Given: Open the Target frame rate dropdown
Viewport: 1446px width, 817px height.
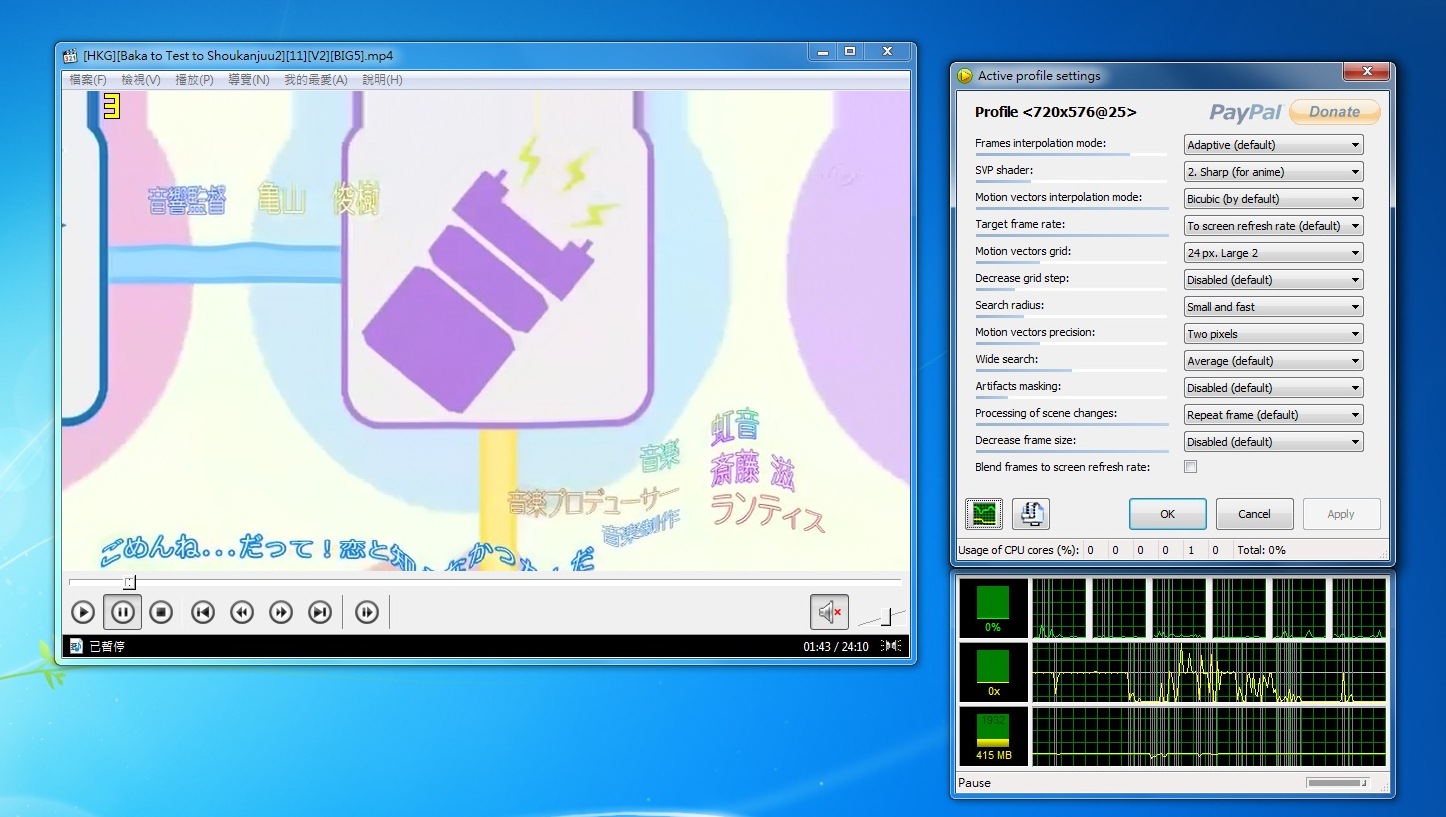Looking at the screenshot, I should [1273, 226].
